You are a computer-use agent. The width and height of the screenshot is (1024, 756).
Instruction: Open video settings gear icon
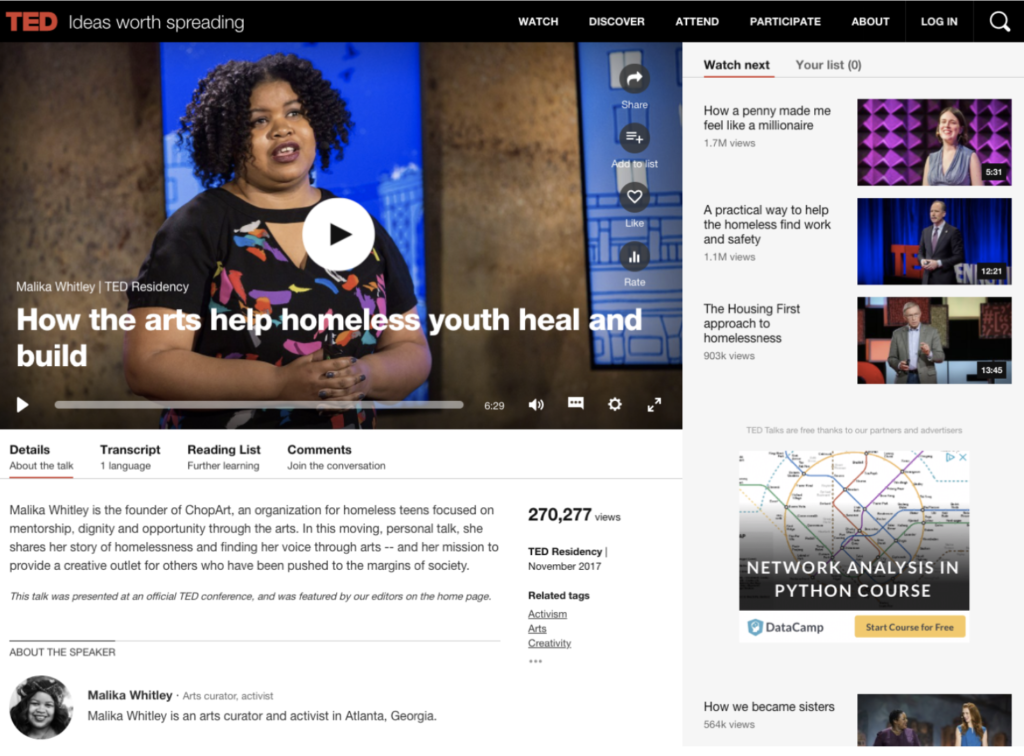click(x=615, y=404)
